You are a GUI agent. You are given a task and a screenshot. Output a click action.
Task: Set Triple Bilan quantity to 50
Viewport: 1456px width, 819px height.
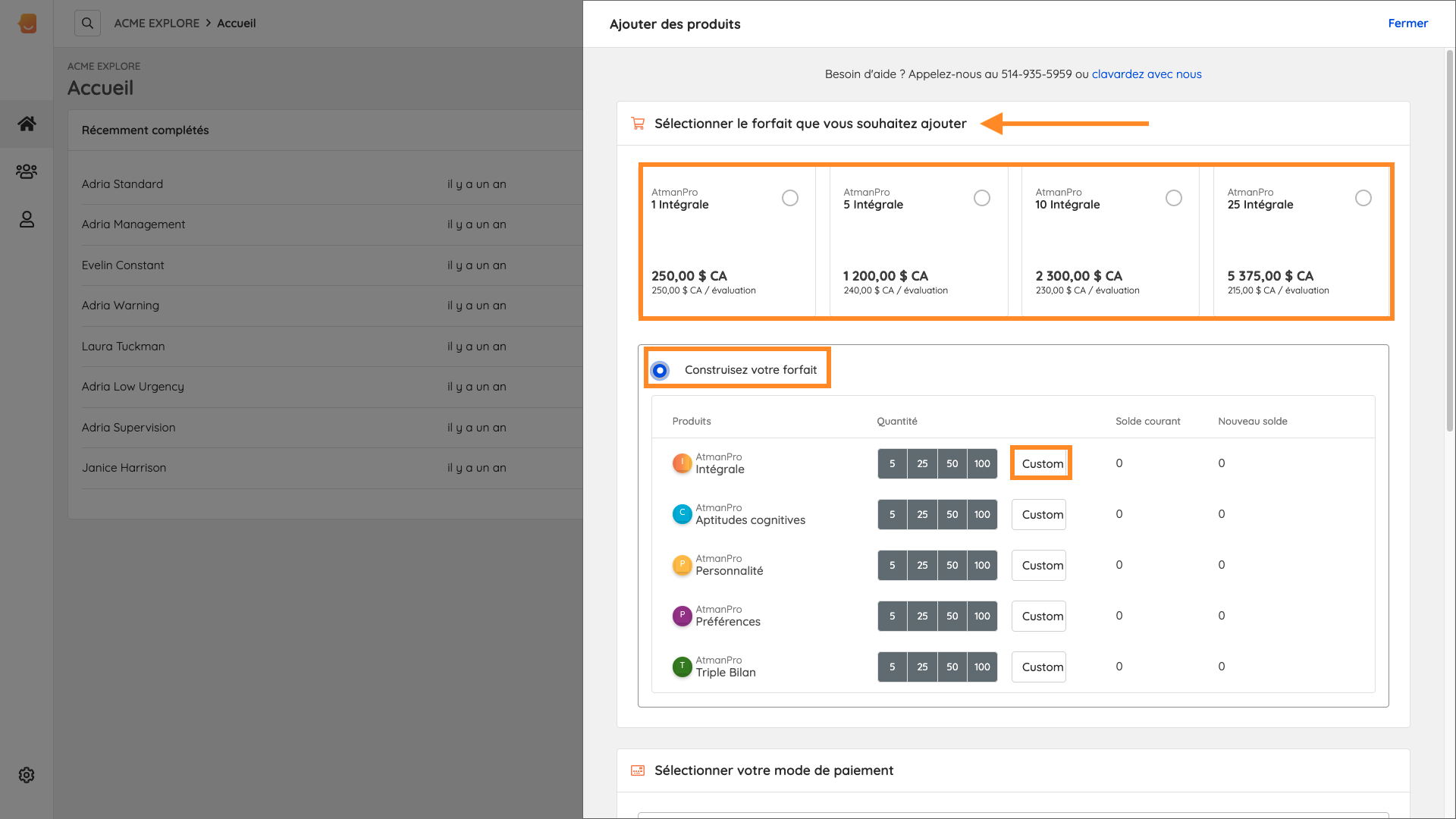pyautogui.click(x=952, y=667)
